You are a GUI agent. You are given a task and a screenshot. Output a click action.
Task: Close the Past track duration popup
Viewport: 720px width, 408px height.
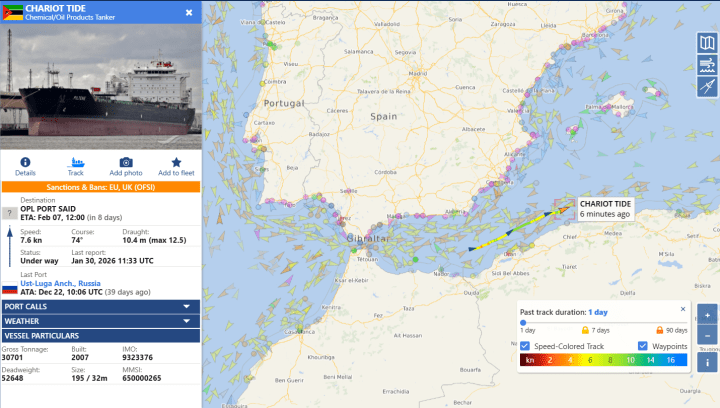[683, 309]
